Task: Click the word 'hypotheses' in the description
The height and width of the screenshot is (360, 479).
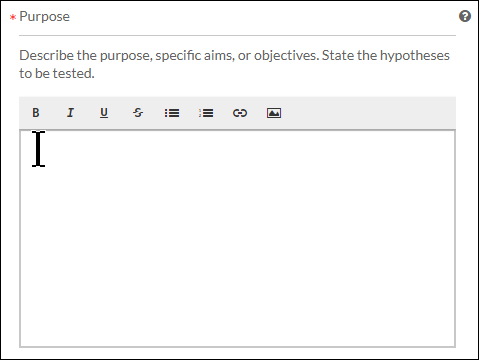Action: [415, 55]
